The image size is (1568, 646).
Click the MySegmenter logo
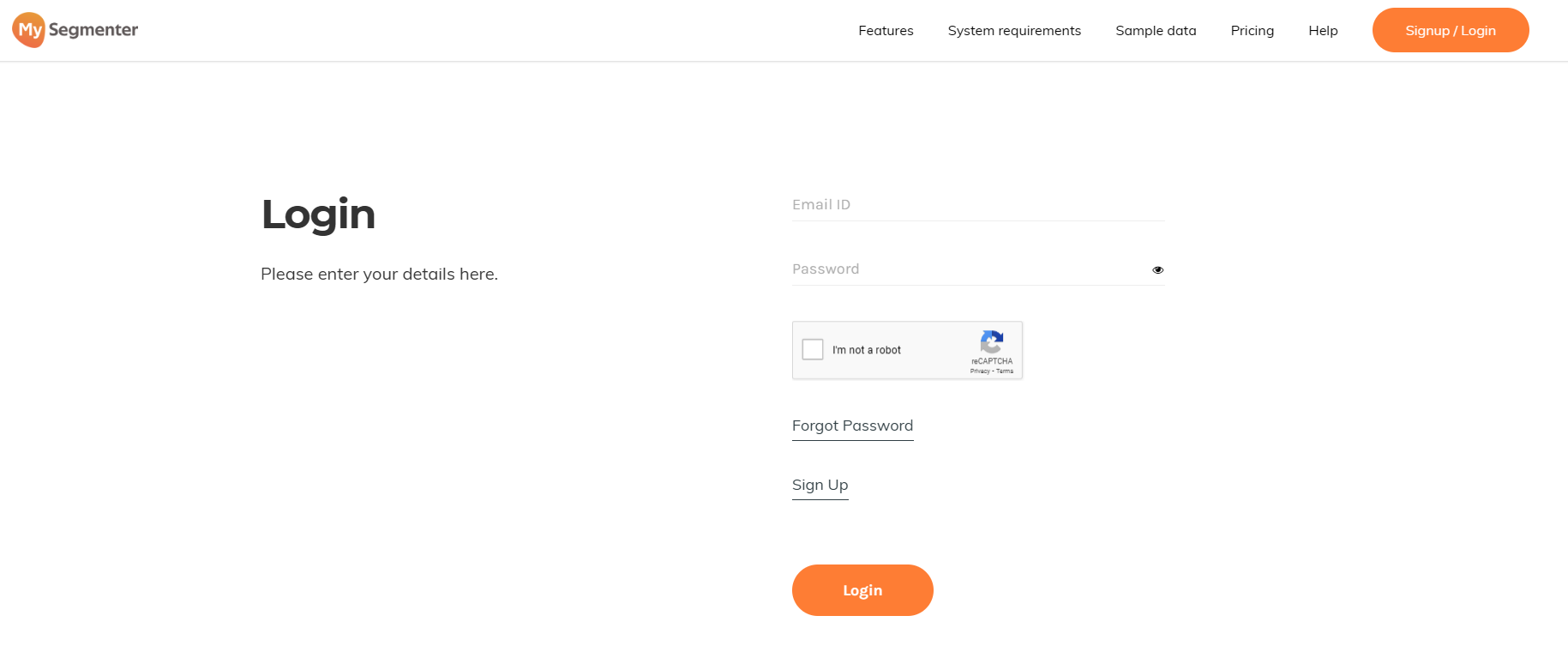(75, 29)
